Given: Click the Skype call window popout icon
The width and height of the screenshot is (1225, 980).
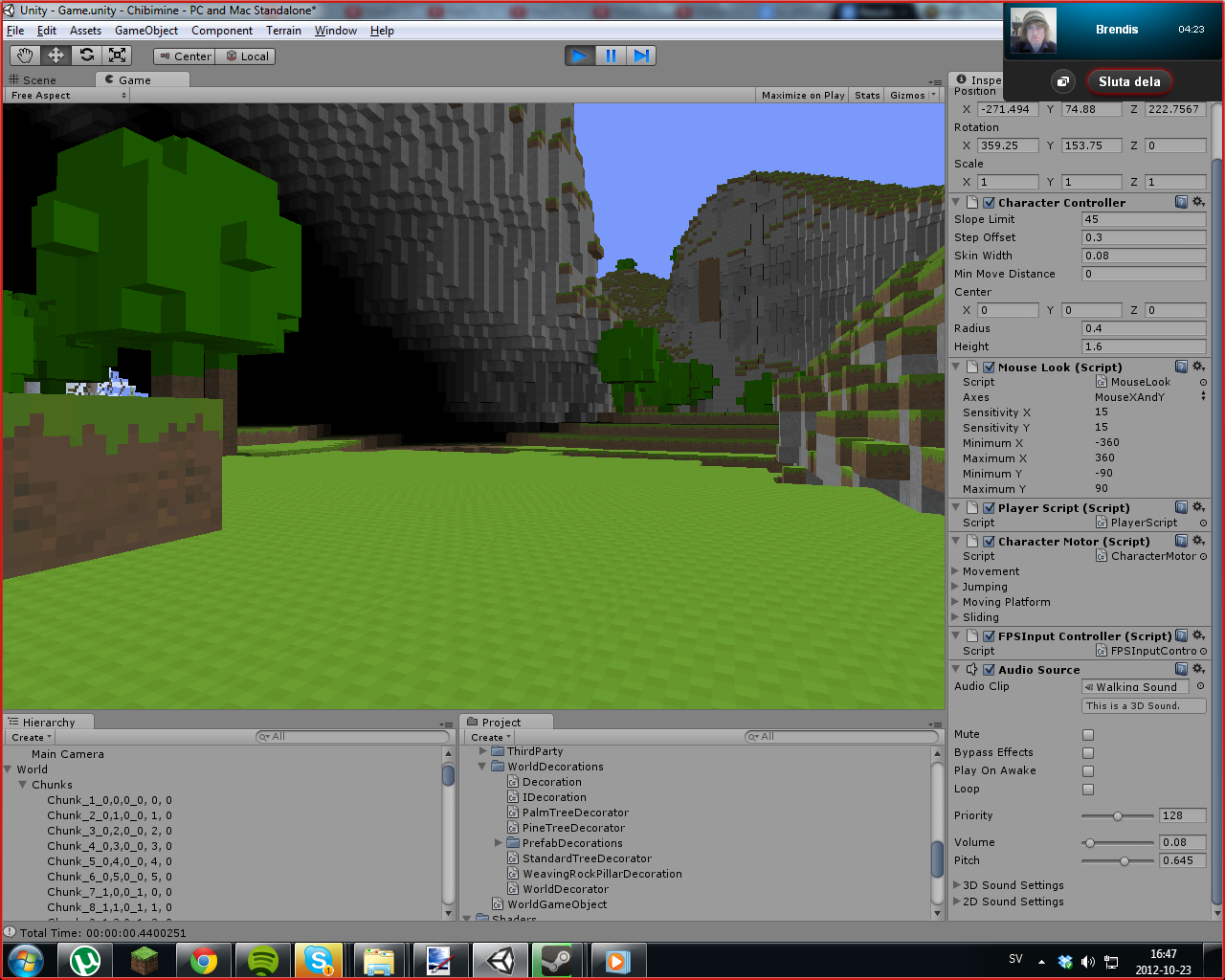Looking at the screenshot, I should pos(1062,81).
